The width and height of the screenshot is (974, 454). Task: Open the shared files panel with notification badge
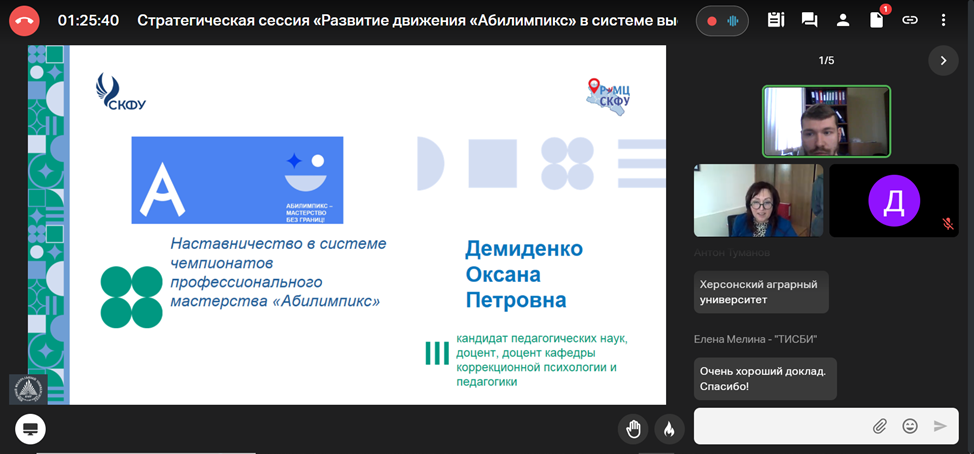pos(876,20)
